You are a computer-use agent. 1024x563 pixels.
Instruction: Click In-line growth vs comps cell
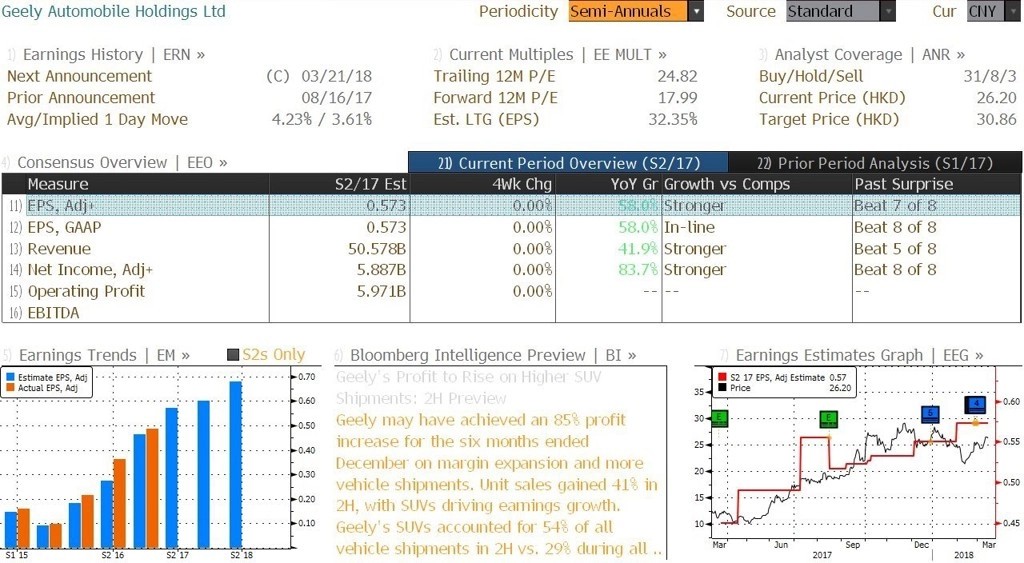tap(689, 227)
